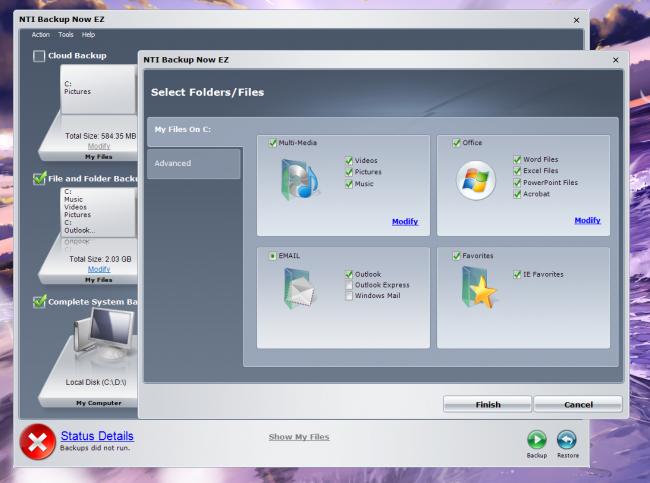Uncheck Excel Files checkbox
Image resolution: width=650 pixels, height=483 pixels.
pyautogui.click(x=517, y=171)
